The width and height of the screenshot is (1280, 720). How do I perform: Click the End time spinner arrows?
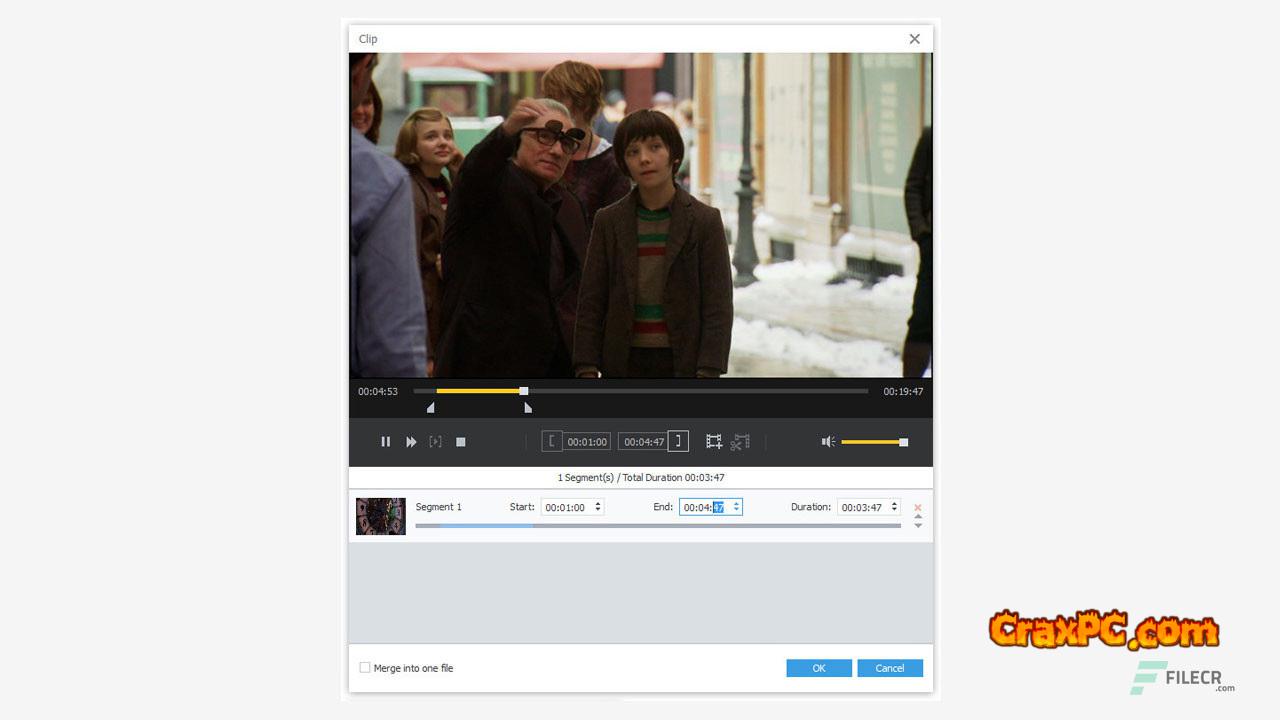click(x=736, y=507)
